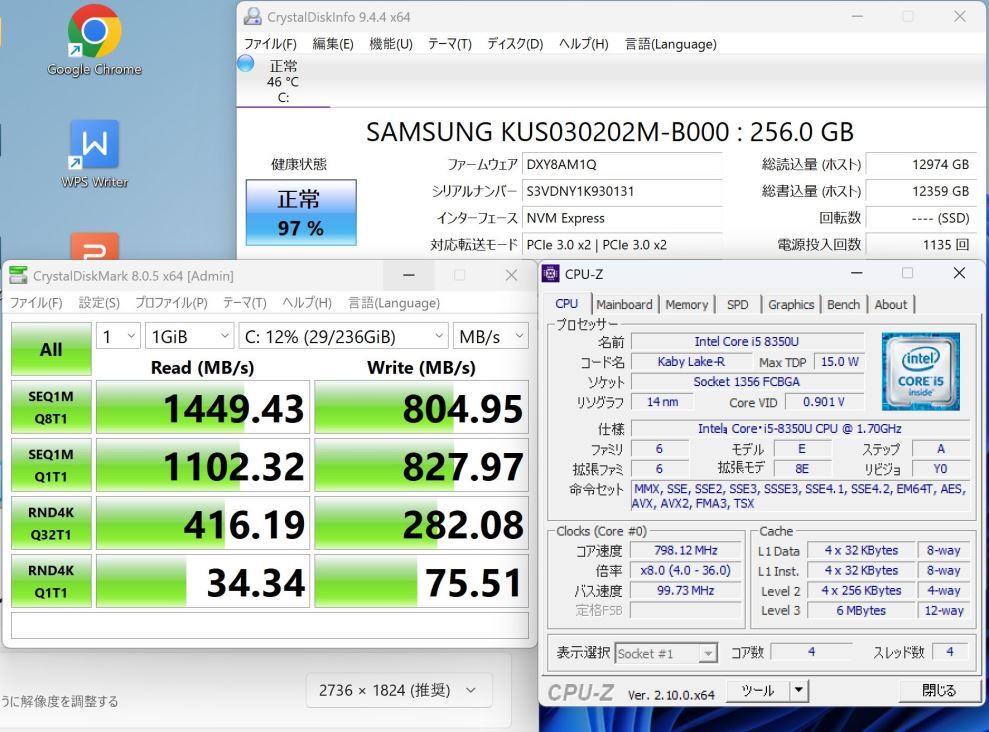This screenshot has width=989, height=732.
Task: Switch to the SPD tab in CPU-Z
Action: [737, 305]
